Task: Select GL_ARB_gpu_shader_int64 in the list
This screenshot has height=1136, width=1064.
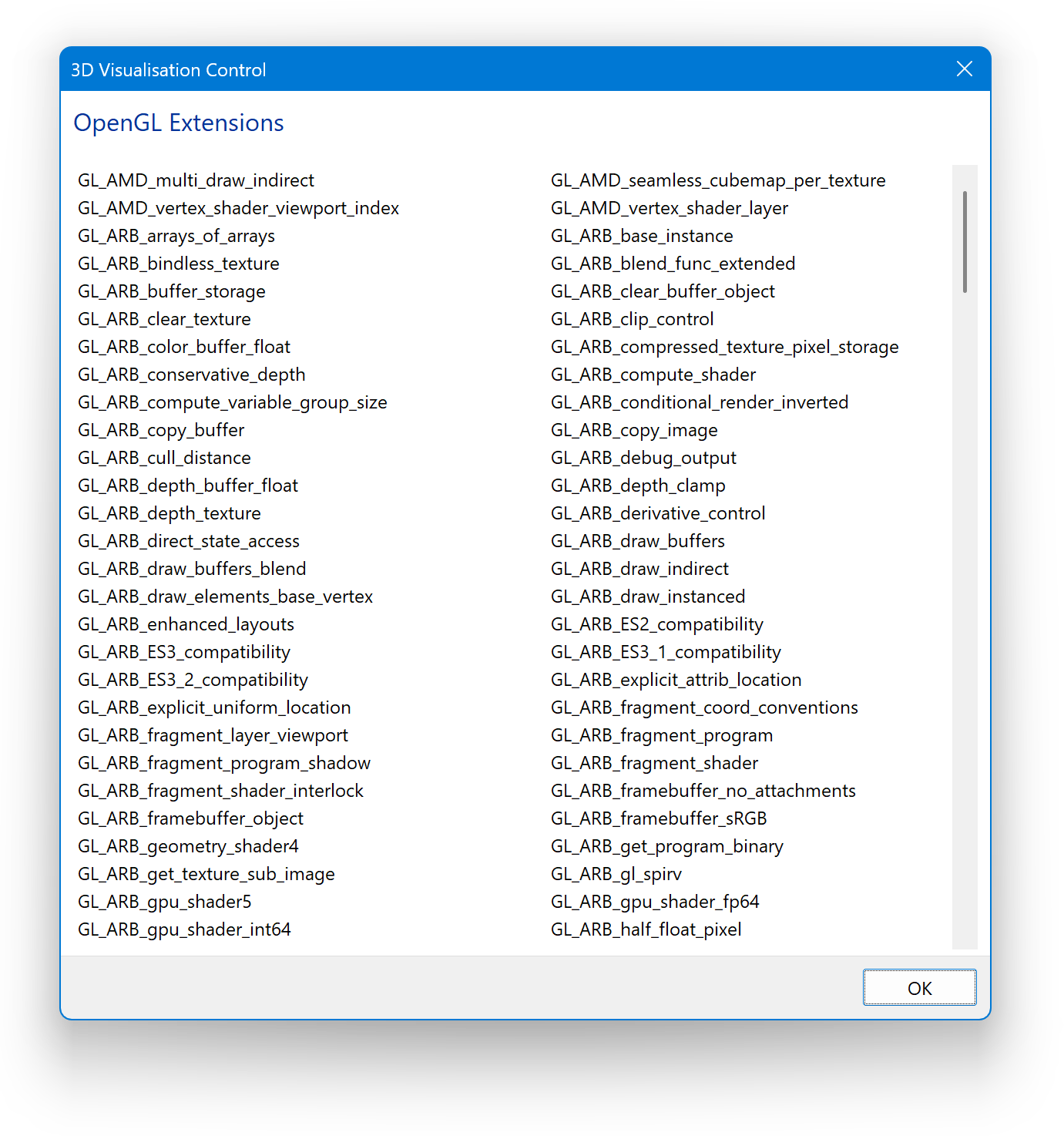Action: 184,929
